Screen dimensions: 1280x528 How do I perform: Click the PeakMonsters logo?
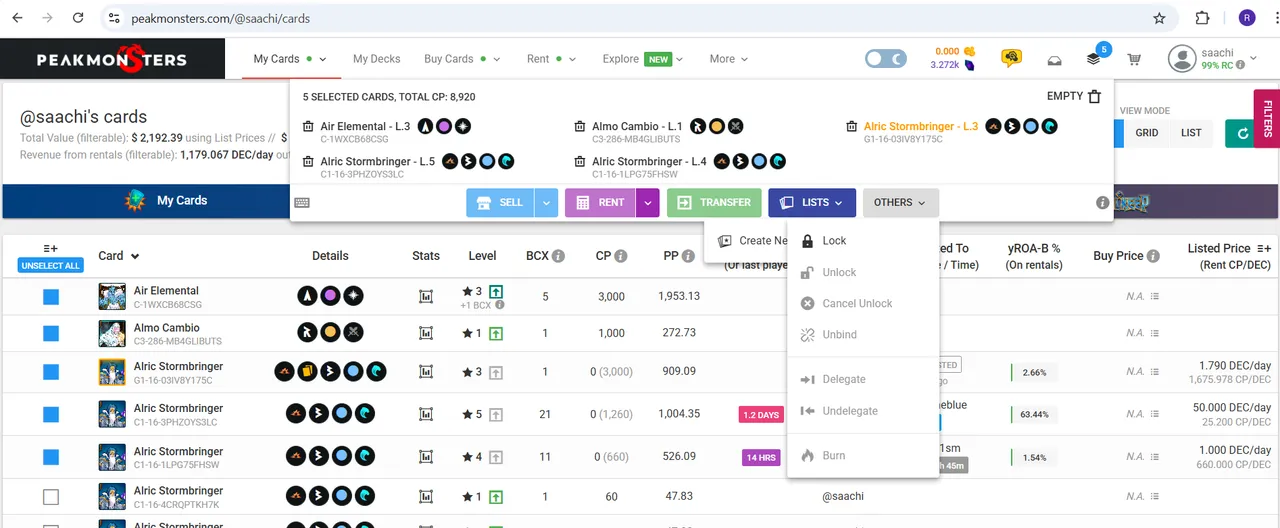coord(112,59)
